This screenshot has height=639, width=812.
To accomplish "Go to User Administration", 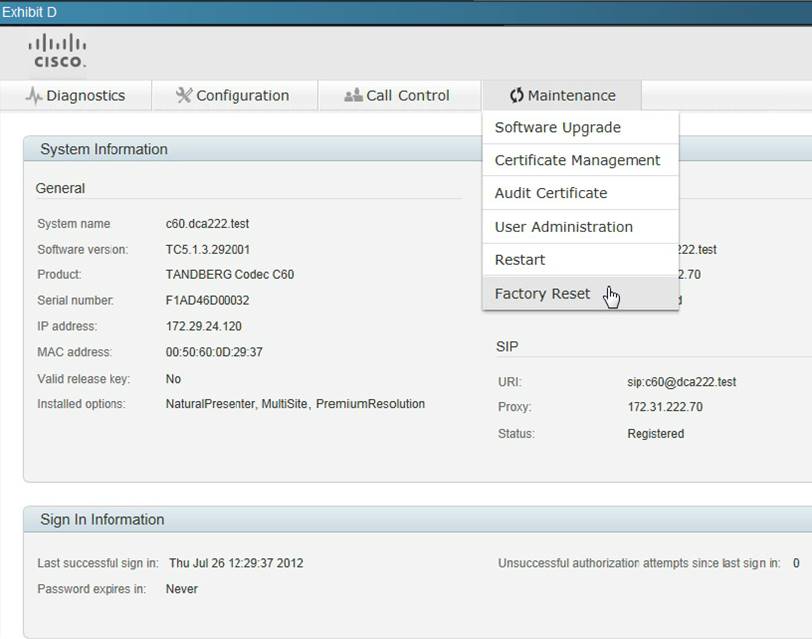I will [x=563, y=227].
